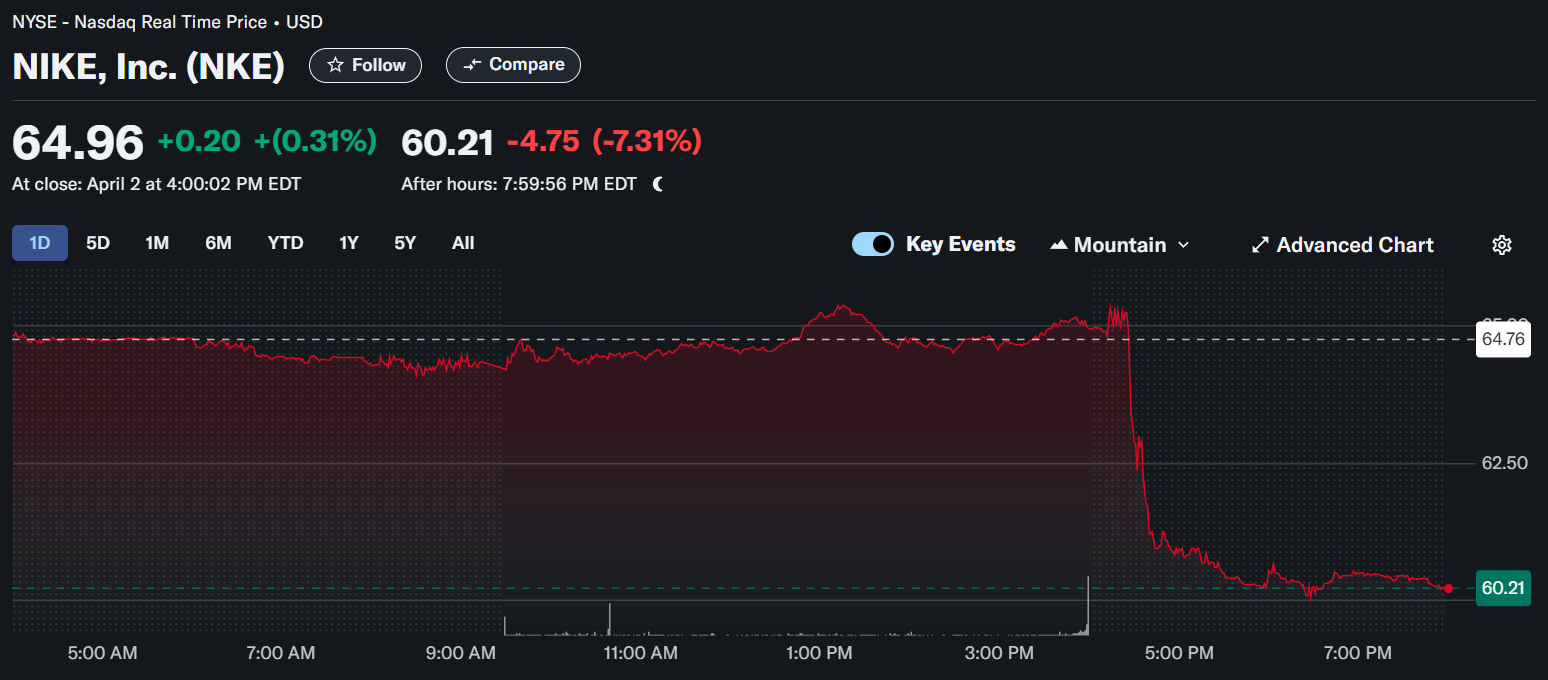Image resolution: width=1548 pixels, height=680 pixels.
Task: Click the compare arrows icon
Action: coord(473,65)
